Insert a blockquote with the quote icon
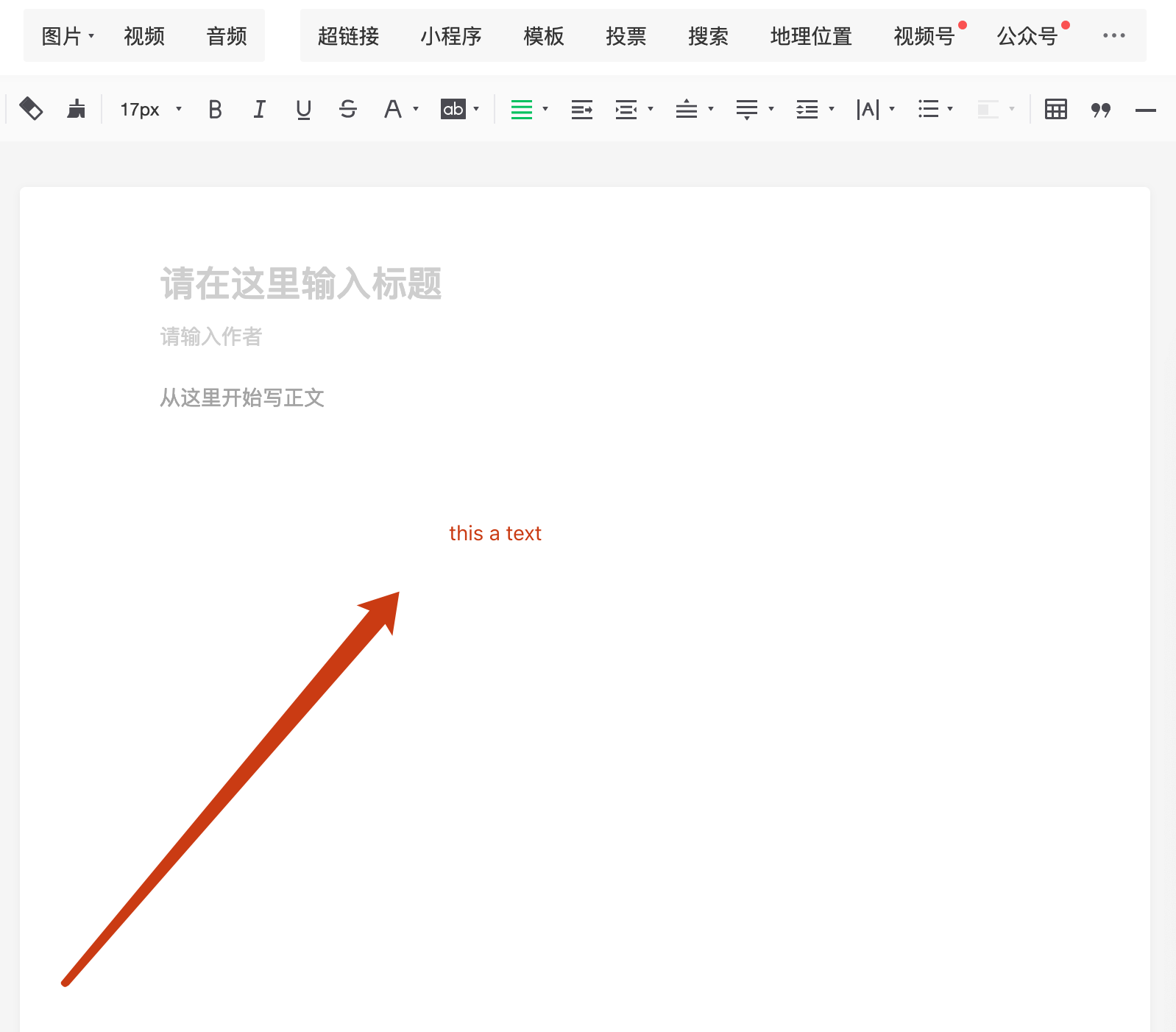This screenshot has height=1032, width=1176. point(1101,110)
